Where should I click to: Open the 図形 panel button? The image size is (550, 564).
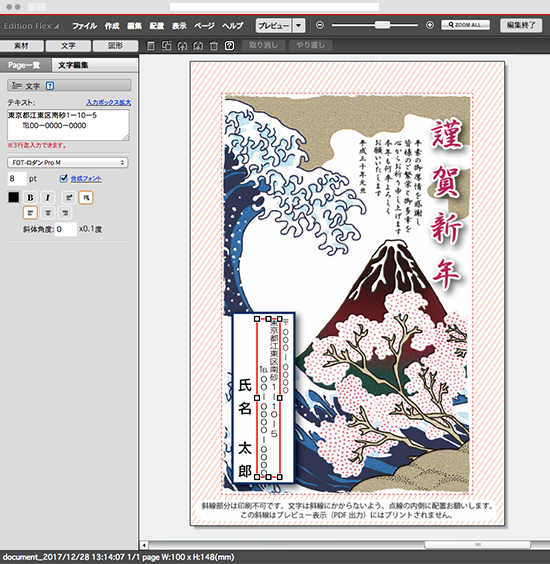[115, 46]
